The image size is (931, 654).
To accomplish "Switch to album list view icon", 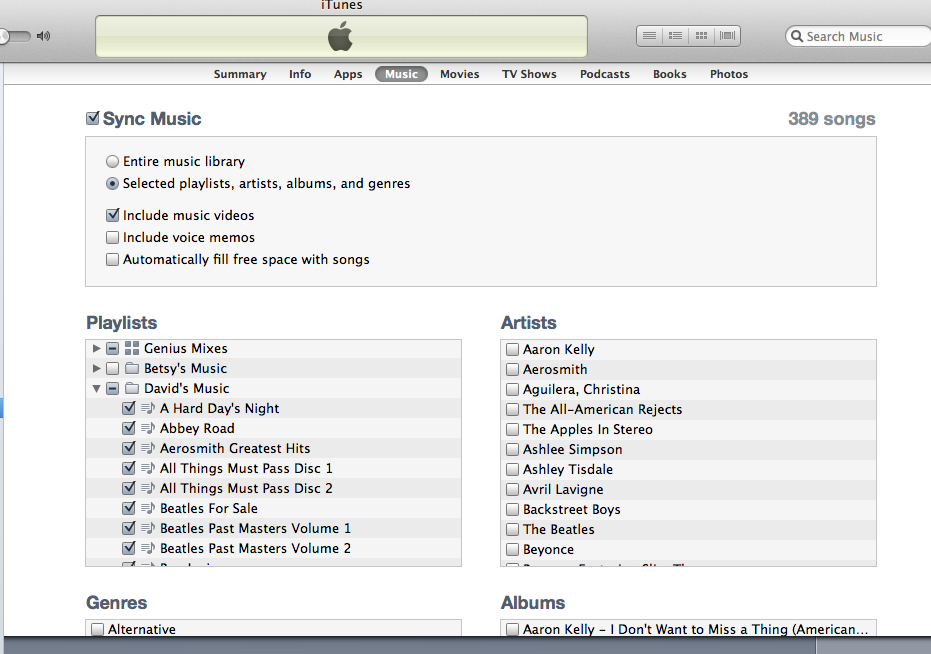I will pos(675,36).
